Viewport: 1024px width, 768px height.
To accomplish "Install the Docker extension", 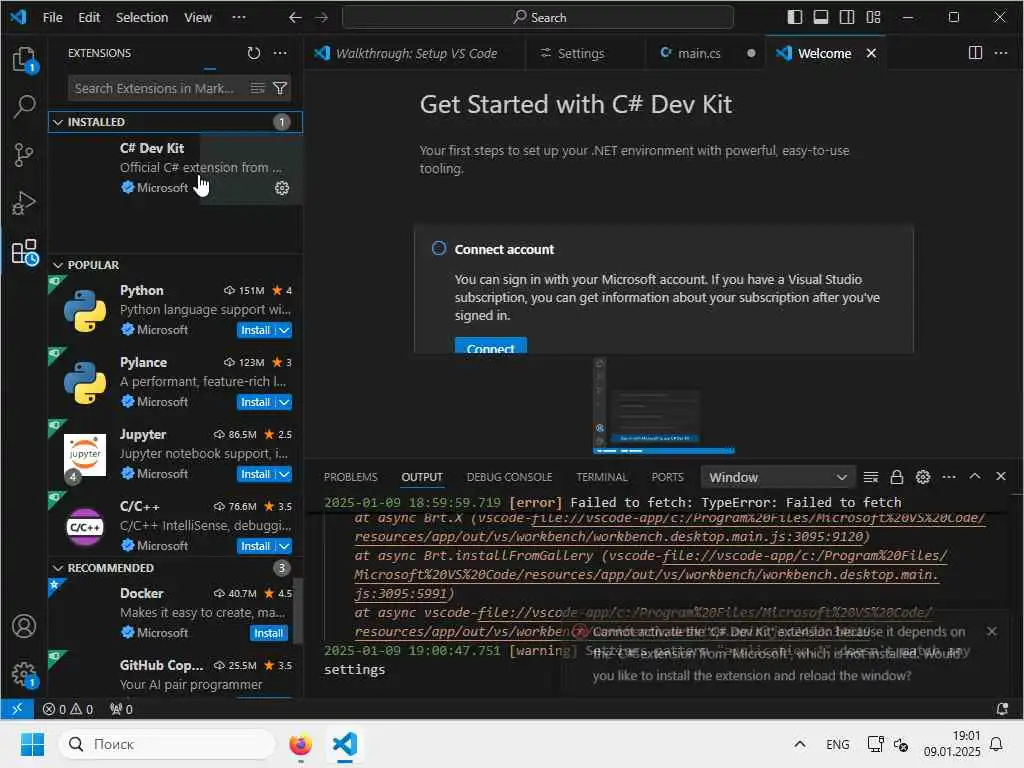I will pos(268,633).
